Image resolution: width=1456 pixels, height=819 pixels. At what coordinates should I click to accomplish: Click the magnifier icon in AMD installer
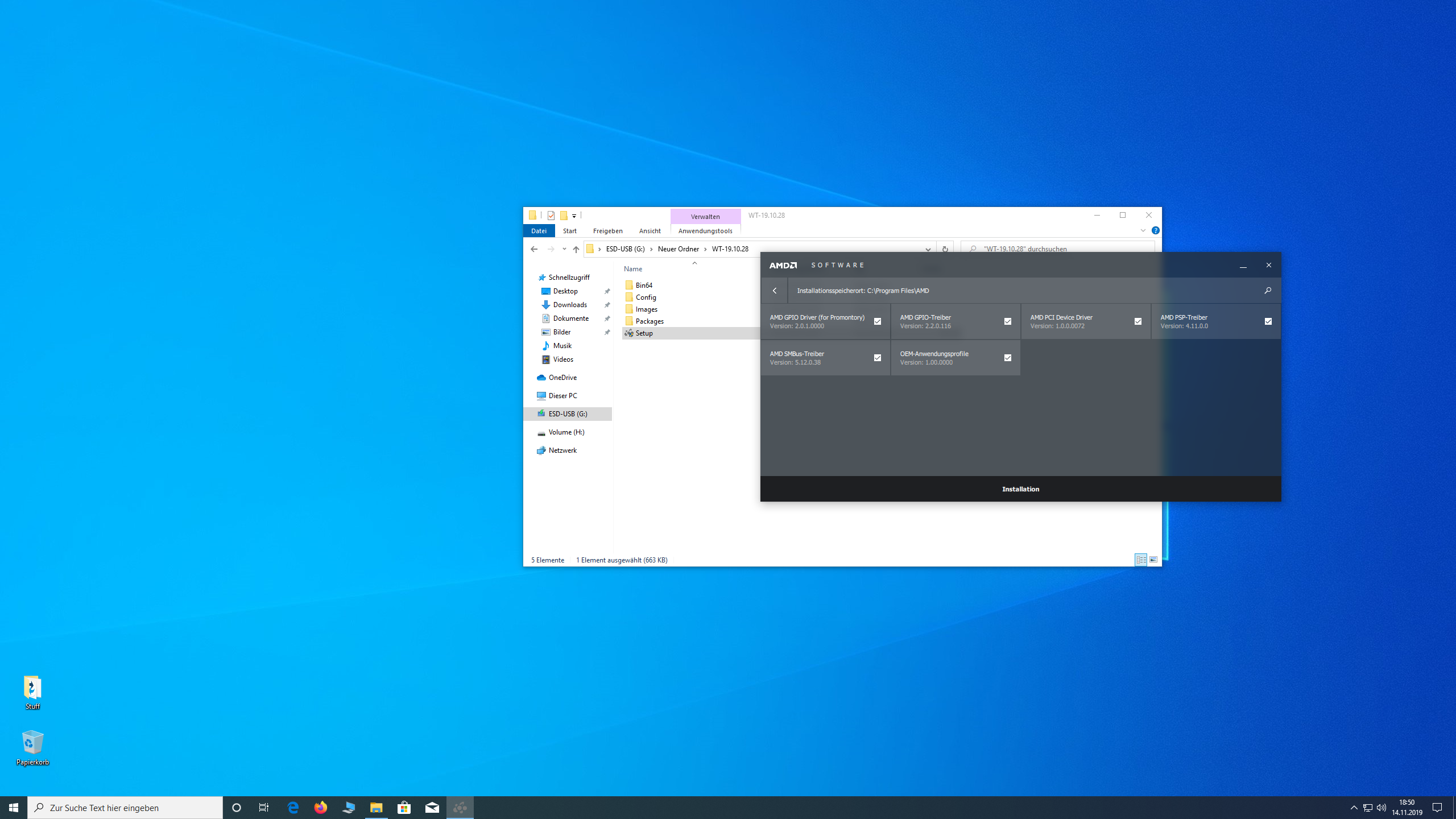(x=1267, y=291)
